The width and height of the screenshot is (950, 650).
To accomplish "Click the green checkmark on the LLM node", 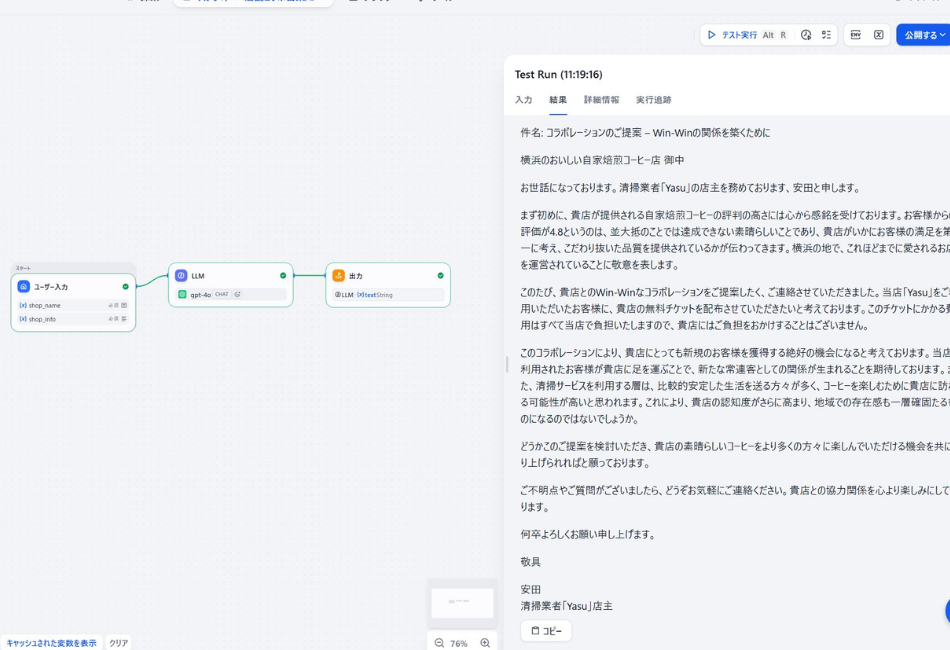I will [x=283, y=276].
